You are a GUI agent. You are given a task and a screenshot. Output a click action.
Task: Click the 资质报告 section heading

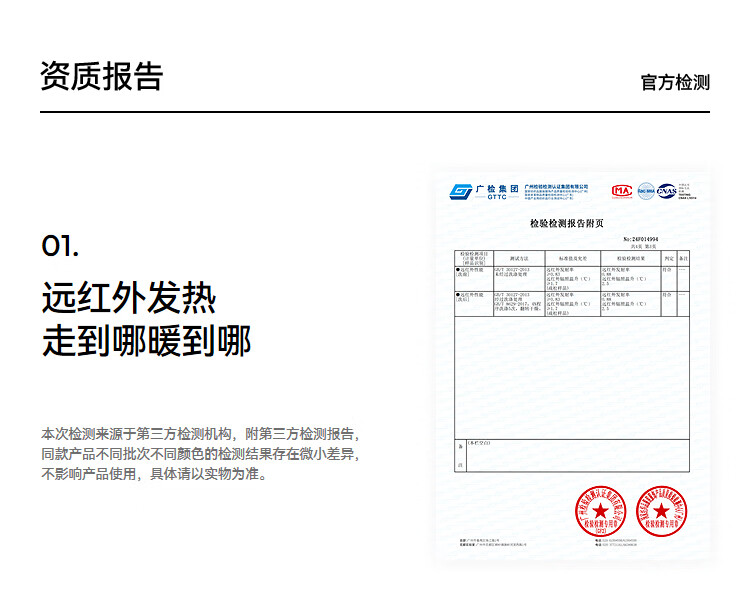click(x=101, y=77)
